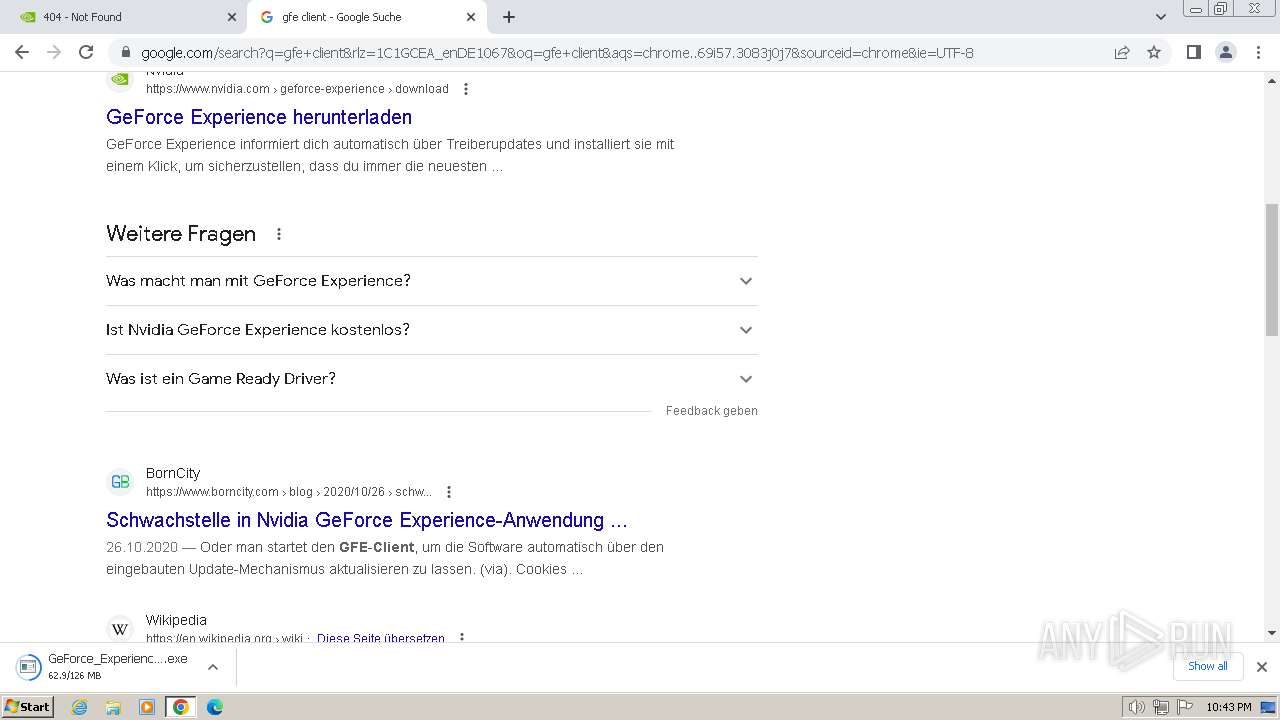Click the Wikipedia site favicon
Screen dimensions: 1280x720
pos(120,629)
